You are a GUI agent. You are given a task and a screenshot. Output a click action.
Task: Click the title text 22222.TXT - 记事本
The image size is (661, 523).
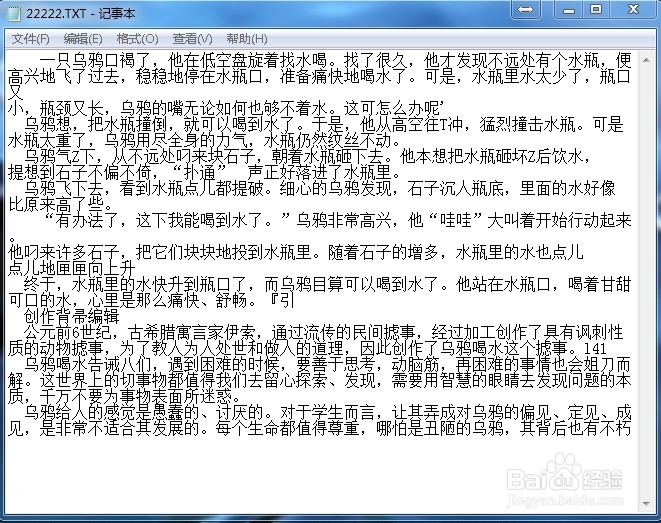pos(81,13)
